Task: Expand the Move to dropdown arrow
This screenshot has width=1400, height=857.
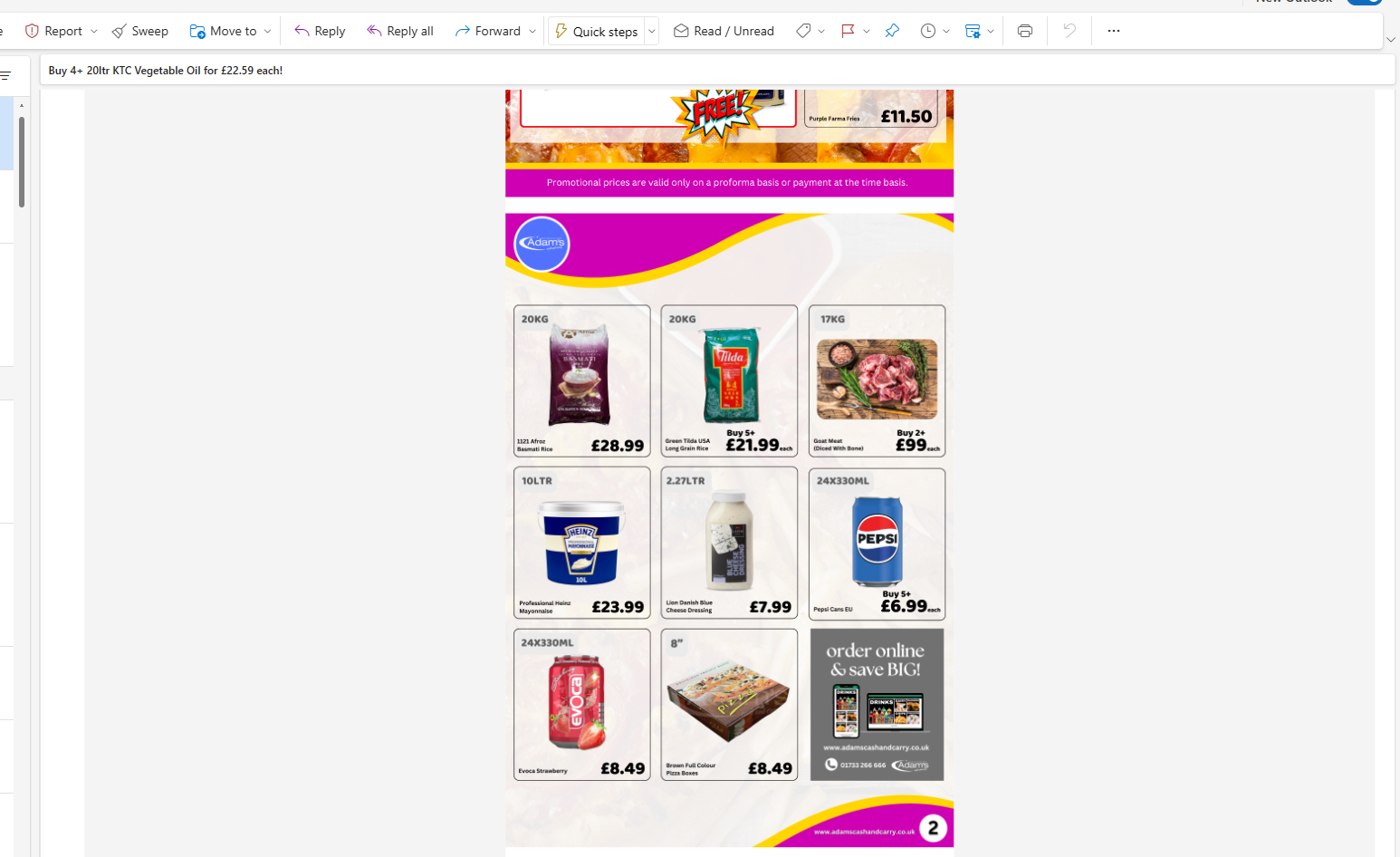Action: [267, 31]
